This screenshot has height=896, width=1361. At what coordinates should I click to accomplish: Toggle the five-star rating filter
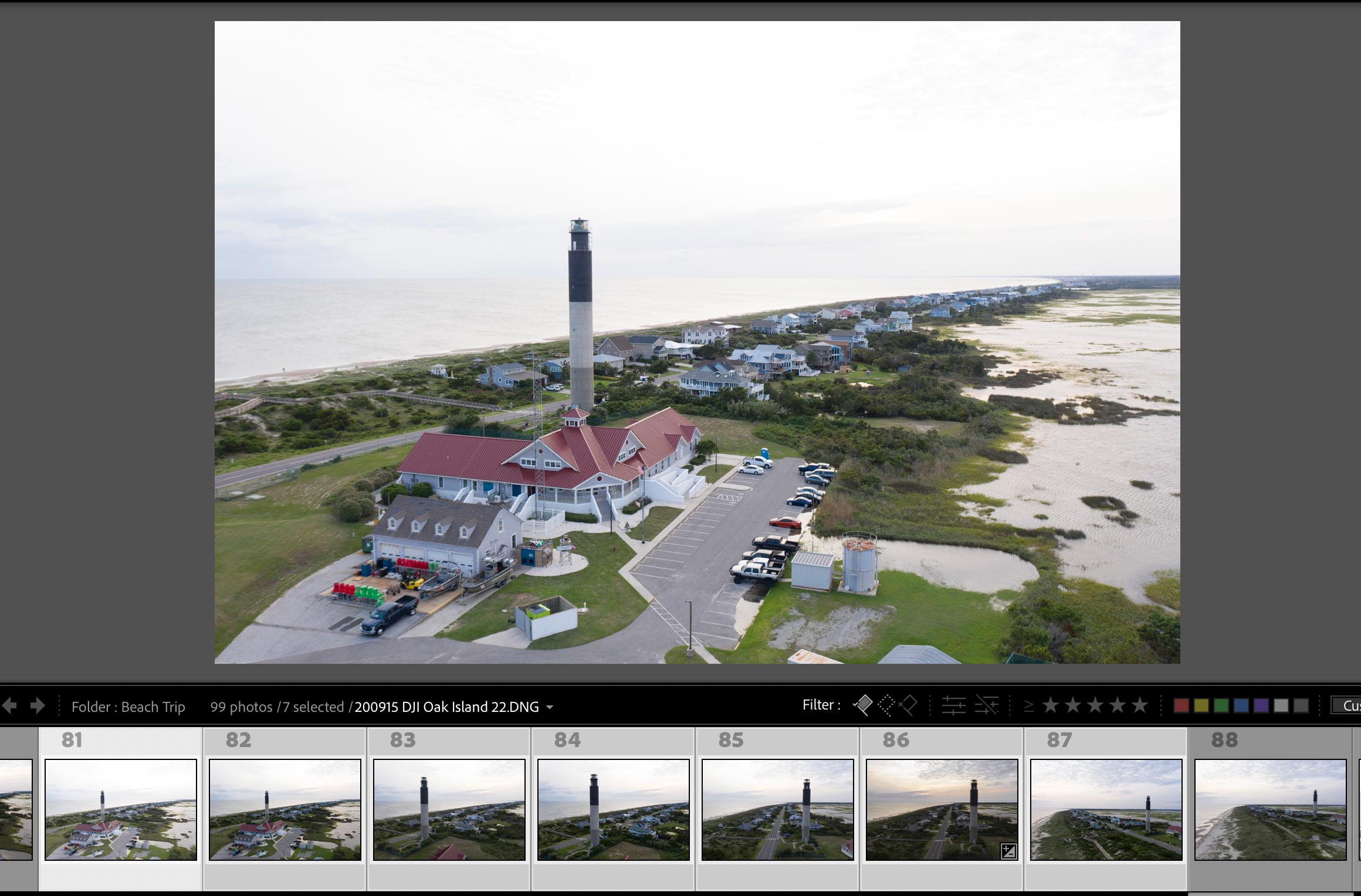1141,705
